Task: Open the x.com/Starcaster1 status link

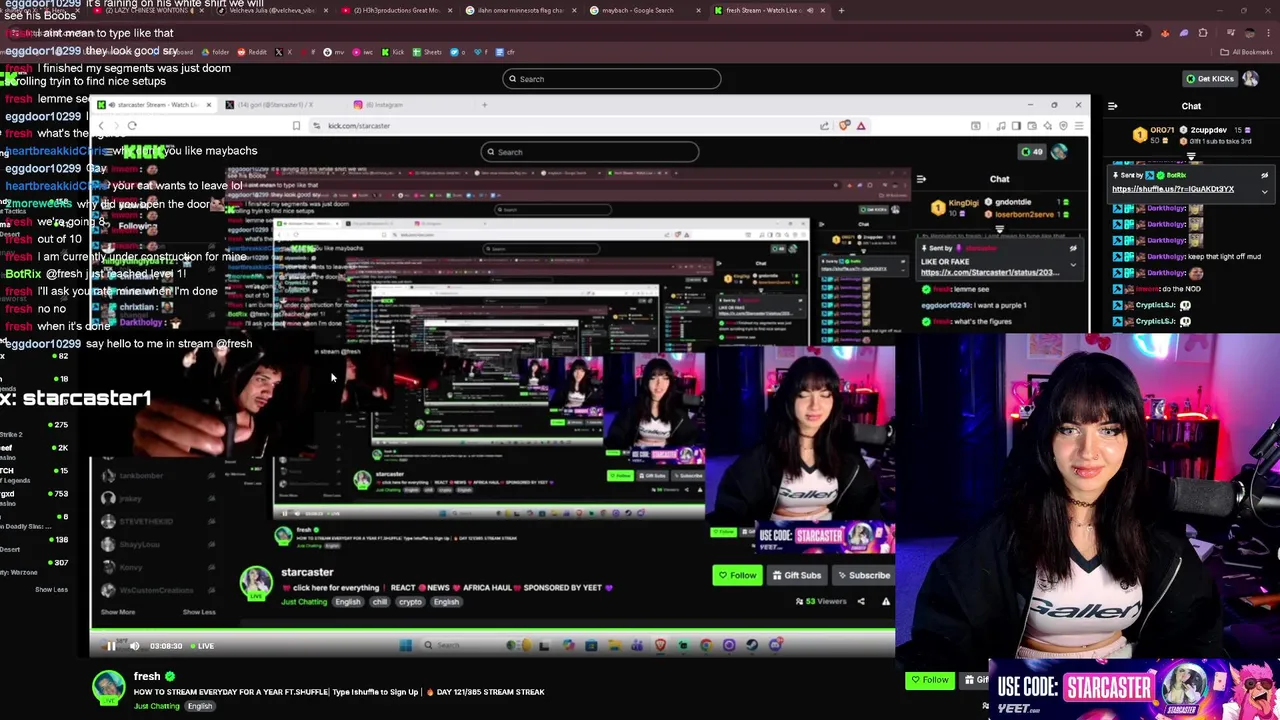Action: (x=990, y=272)
